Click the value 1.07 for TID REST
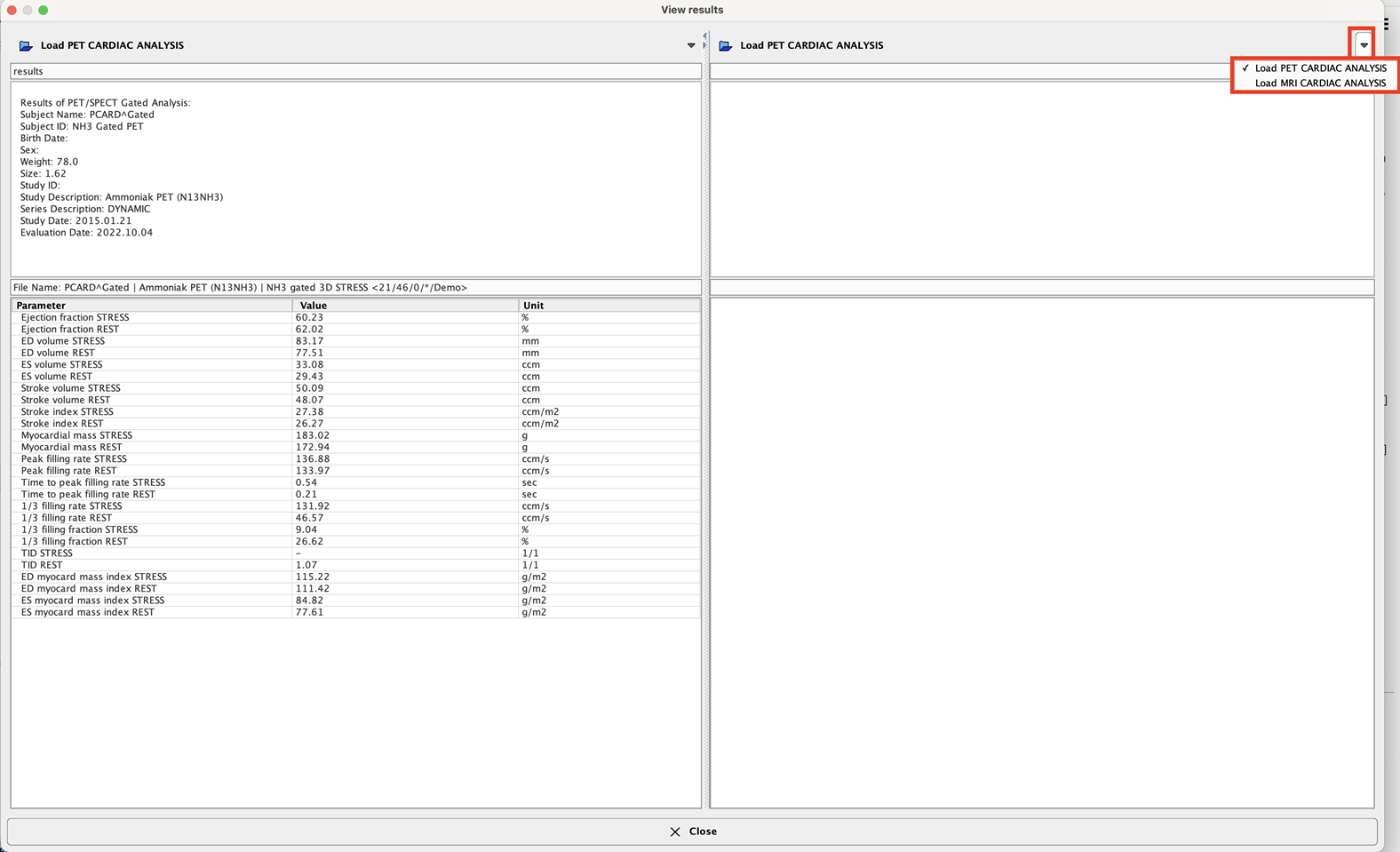 pyautogui.click(x=306, y=564)
